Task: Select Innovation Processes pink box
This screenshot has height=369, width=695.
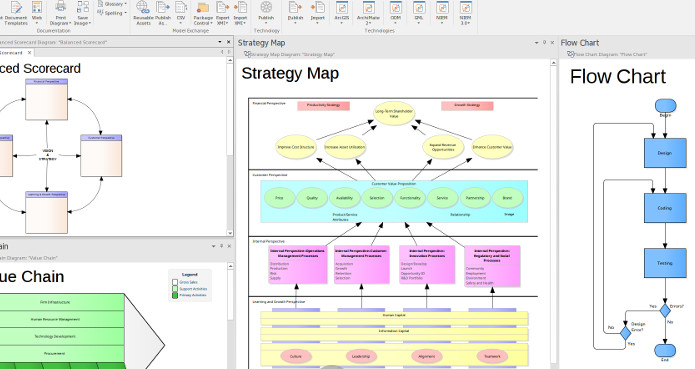Action: point(427,264)
